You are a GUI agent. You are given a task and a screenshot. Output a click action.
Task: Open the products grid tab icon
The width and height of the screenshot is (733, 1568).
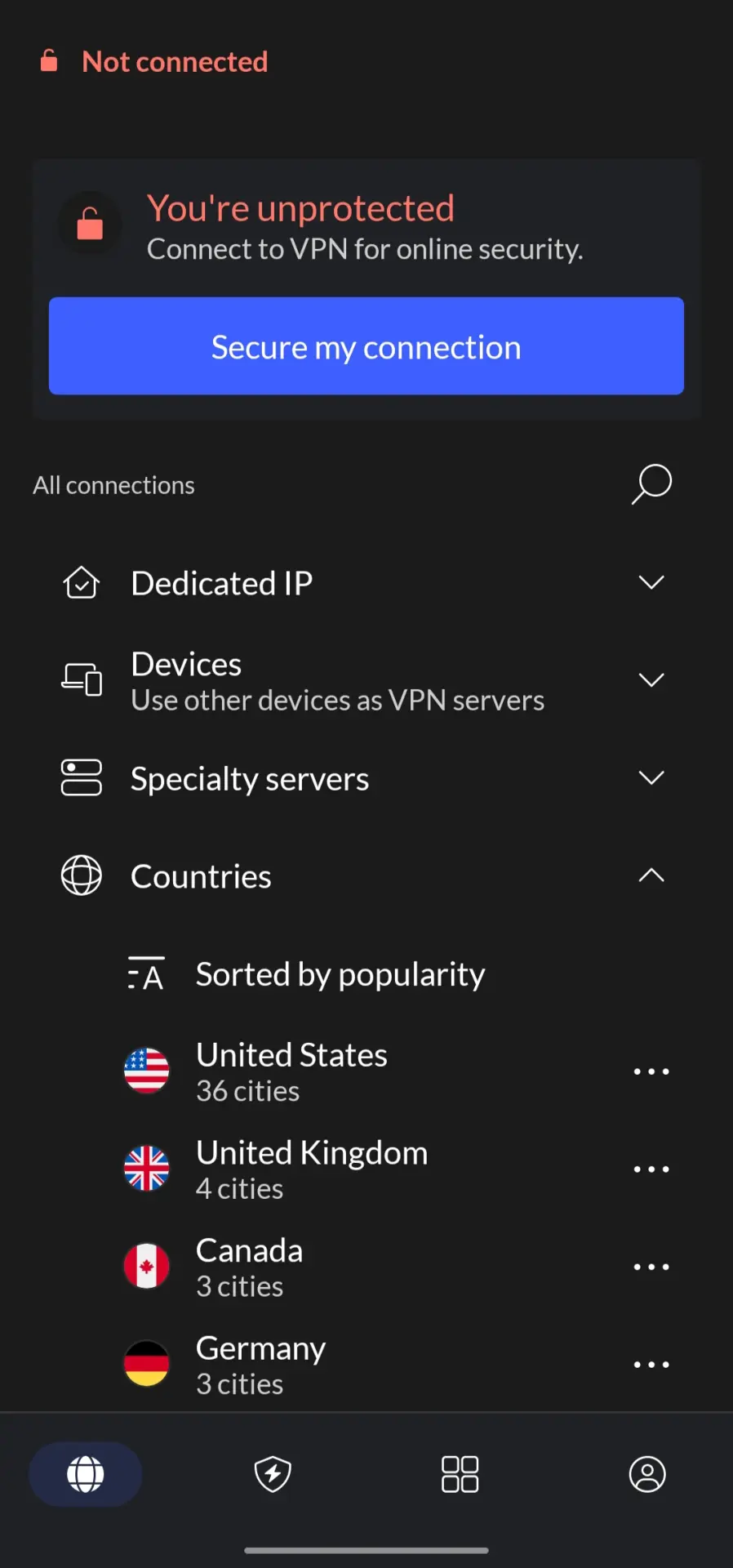(x=460, y=1474)
